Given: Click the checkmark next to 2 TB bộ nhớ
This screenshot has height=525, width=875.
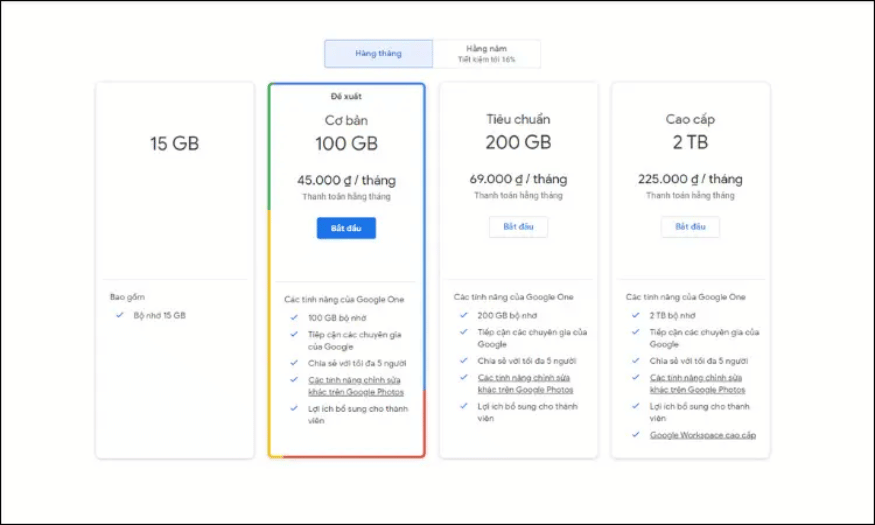Looking at the screenshot, I should (636, 315).
